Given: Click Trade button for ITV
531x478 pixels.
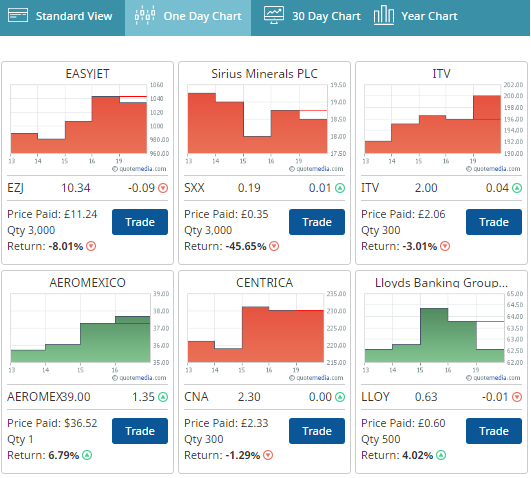Looking at the screenshot, I should (494, 222).
